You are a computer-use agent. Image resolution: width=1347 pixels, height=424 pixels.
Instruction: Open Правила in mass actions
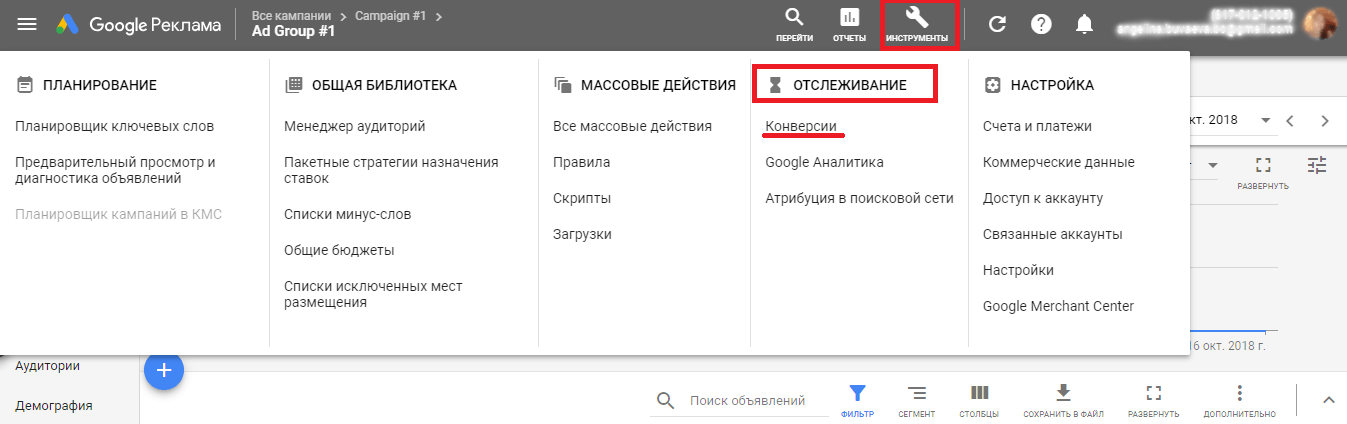click(x=581, y=162)
